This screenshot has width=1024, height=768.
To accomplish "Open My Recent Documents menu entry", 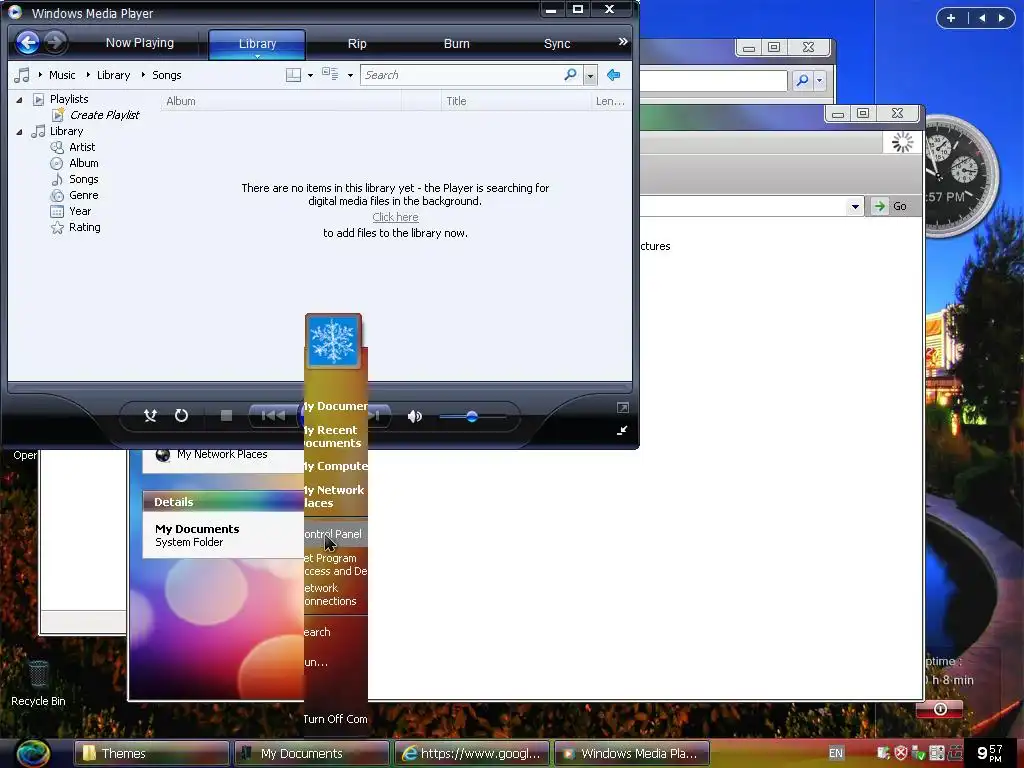I will 335,436.
